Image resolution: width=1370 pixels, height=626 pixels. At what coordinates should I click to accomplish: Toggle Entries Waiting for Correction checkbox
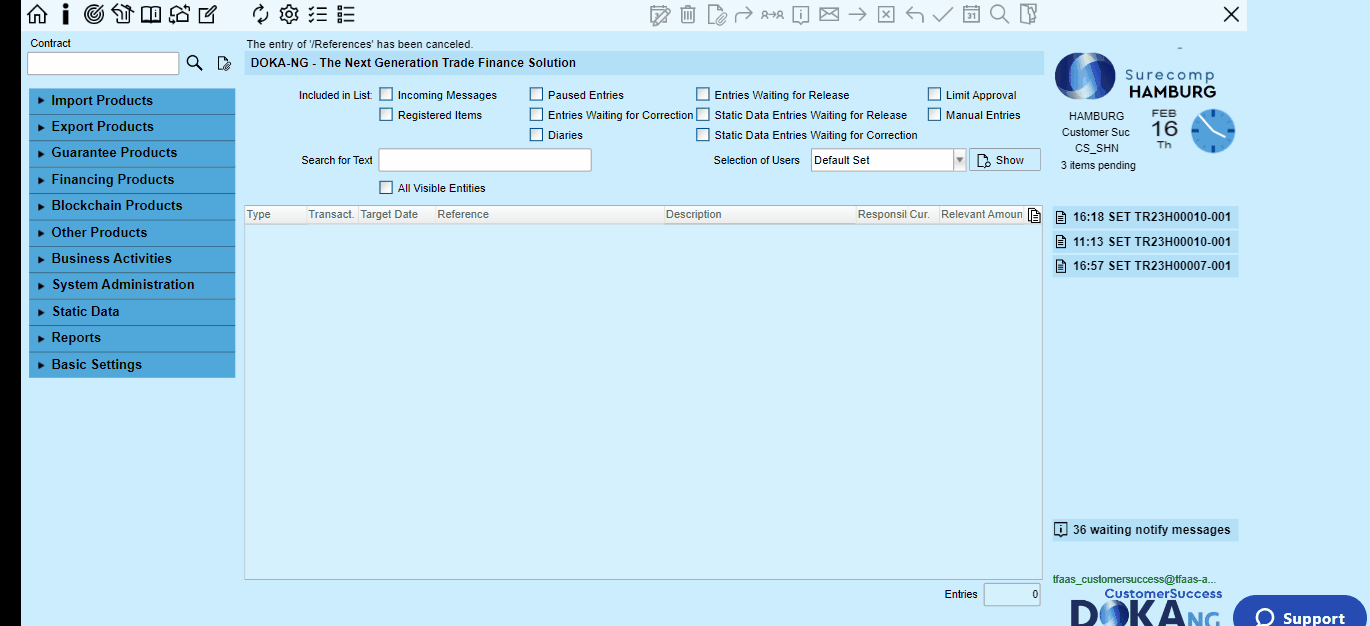[x=537, y=115]
